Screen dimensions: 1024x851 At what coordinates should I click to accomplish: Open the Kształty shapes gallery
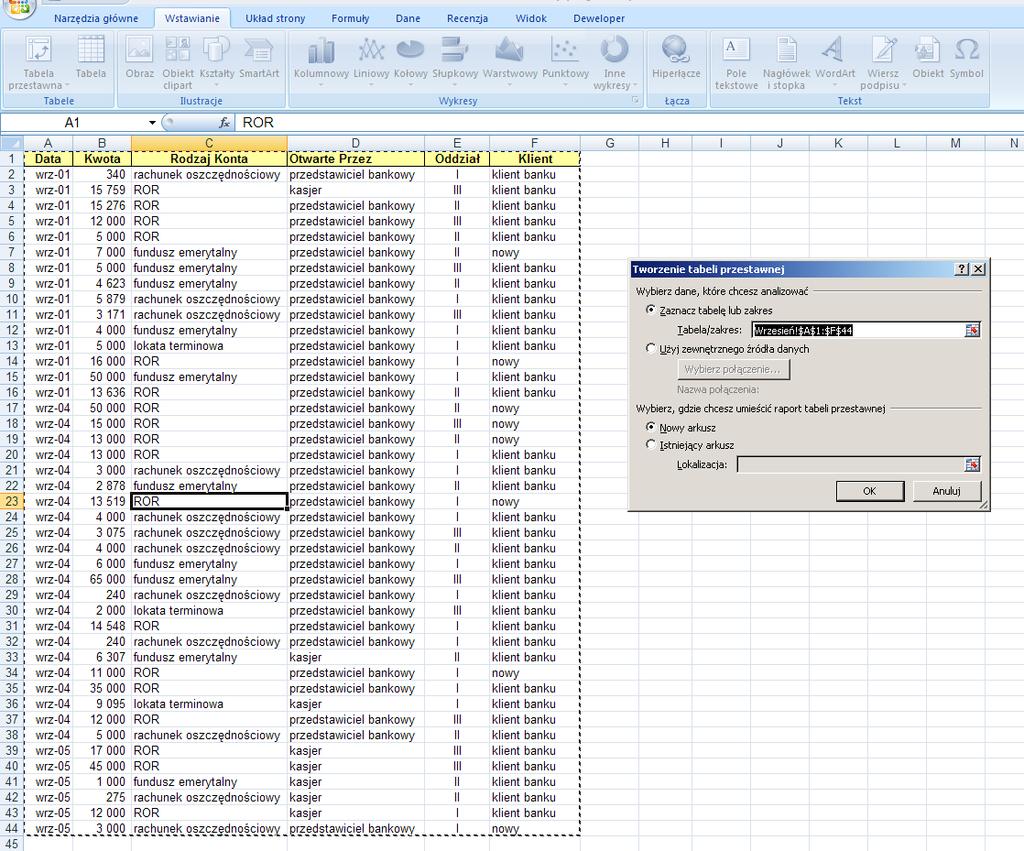217,63
